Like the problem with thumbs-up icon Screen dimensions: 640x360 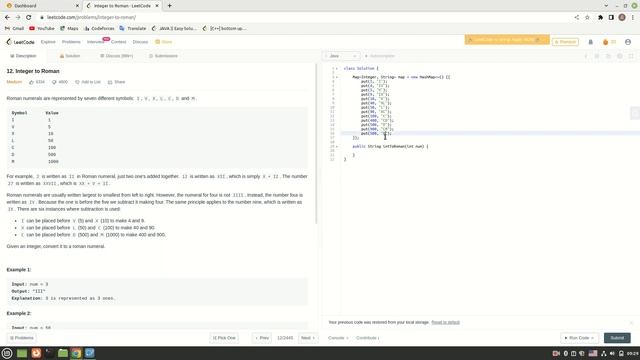pos(31,82)
